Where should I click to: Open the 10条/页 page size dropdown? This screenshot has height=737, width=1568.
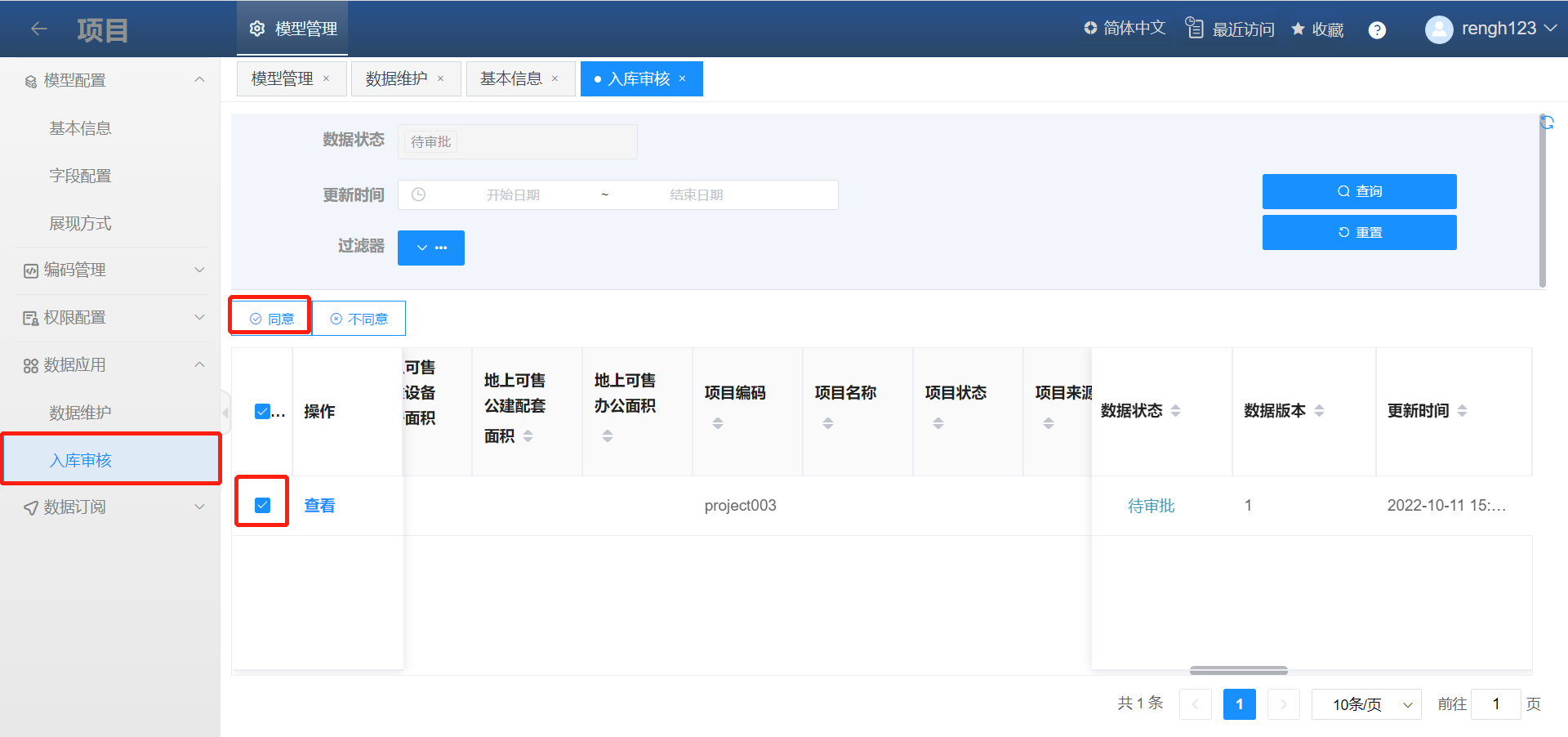(x=1365, y=704)
